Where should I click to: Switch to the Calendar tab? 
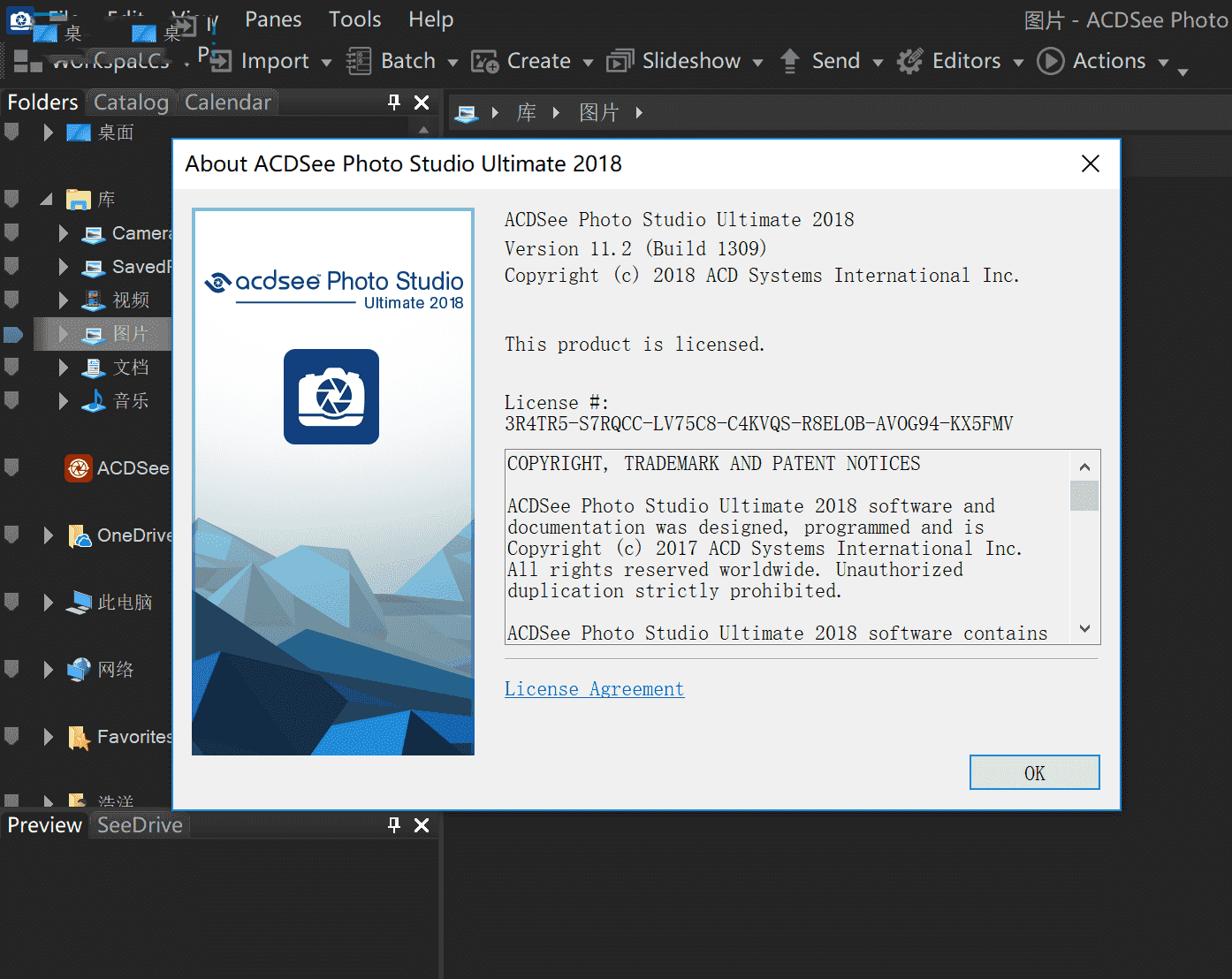(x=227, y=102)
